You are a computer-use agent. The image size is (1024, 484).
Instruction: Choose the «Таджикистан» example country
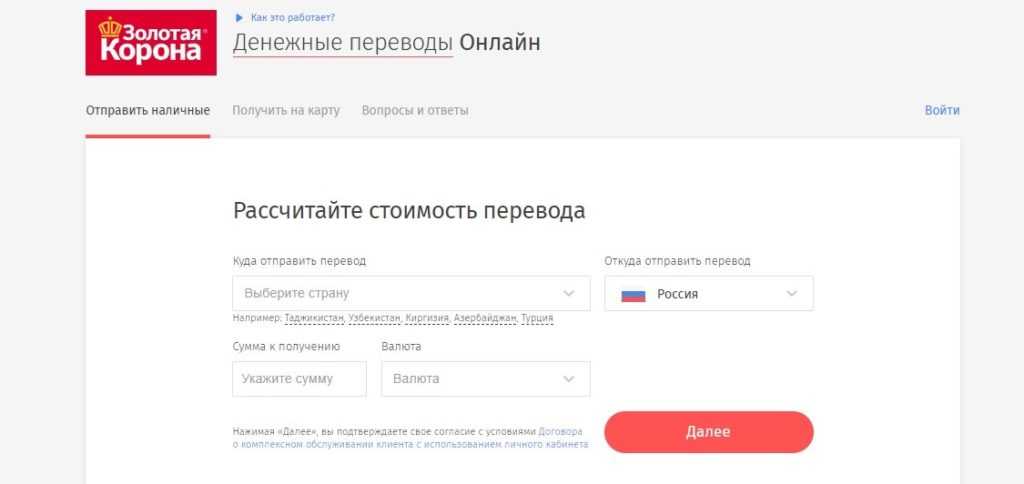point(314,318)
